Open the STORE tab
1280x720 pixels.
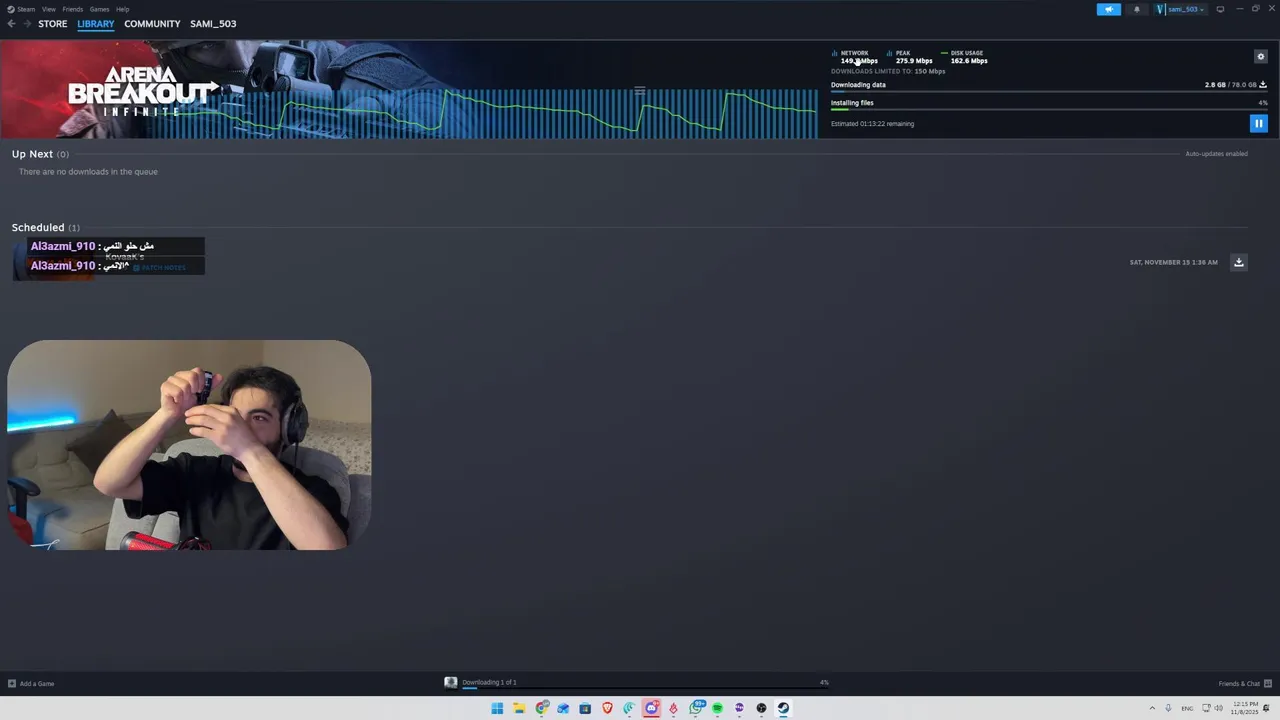(53, 24)
